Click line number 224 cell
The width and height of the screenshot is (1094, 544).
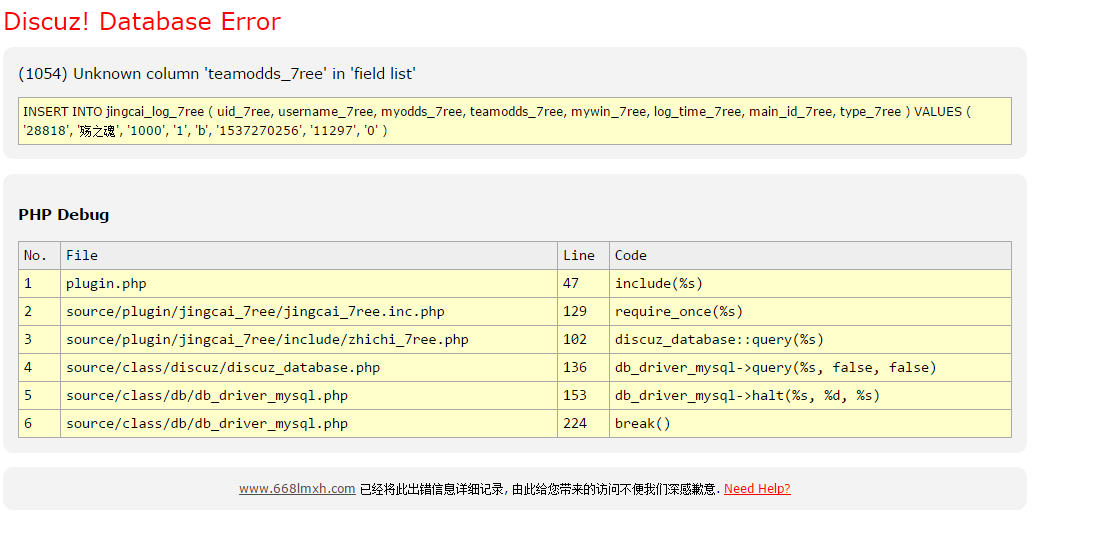pyautogui.click(x=575, y=424)
